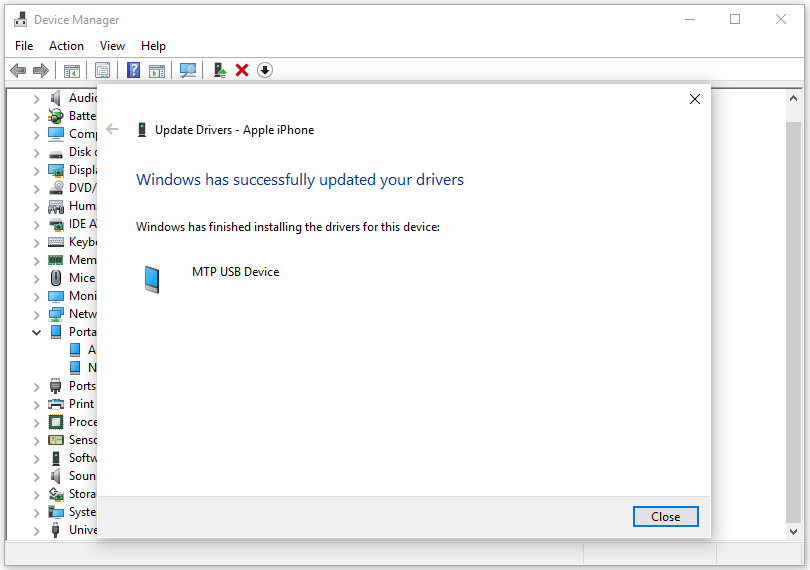Image resolution: width=810 pixels, height=570 pixels.
Task: Click 'Windows has successfully updated your drivers' heading
Action: (x=300, y=180)
